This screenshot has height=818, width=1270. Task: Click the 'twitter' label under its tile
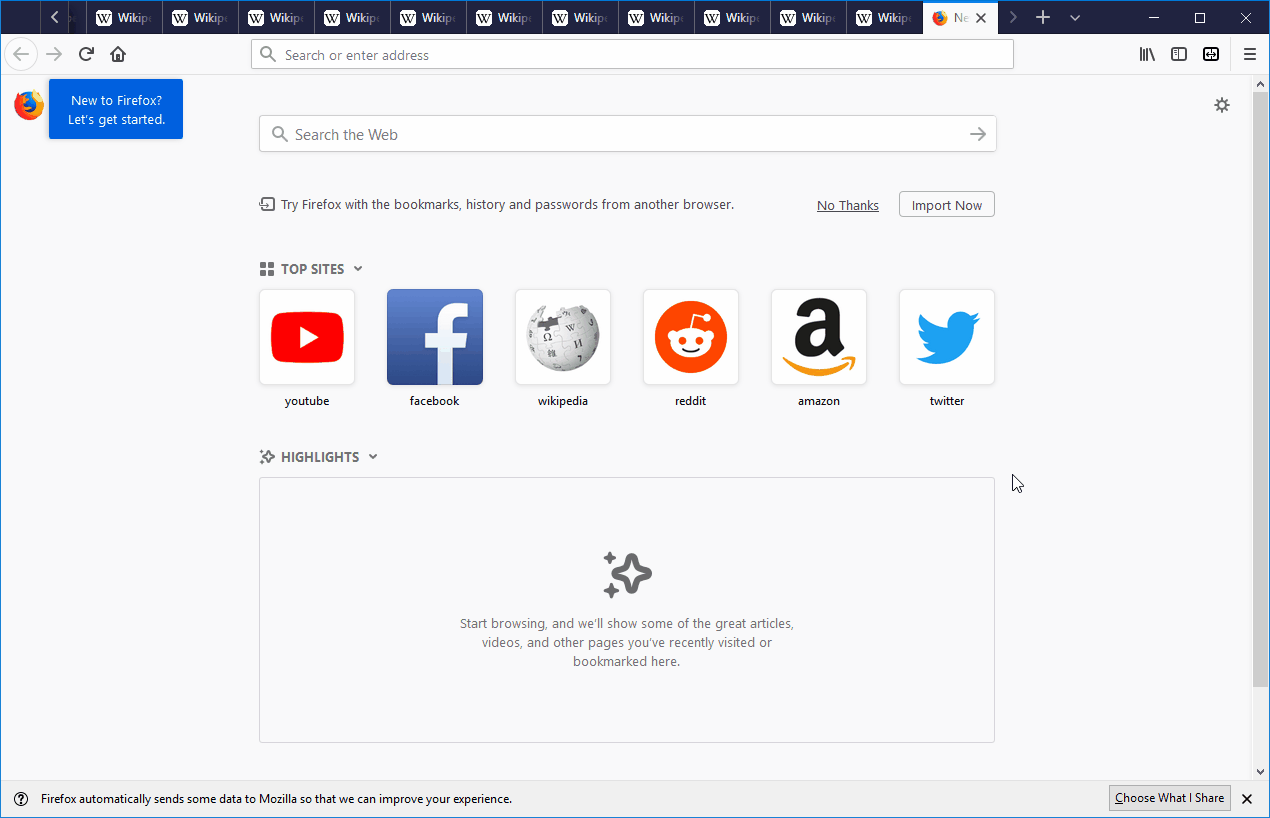(947, 401)
